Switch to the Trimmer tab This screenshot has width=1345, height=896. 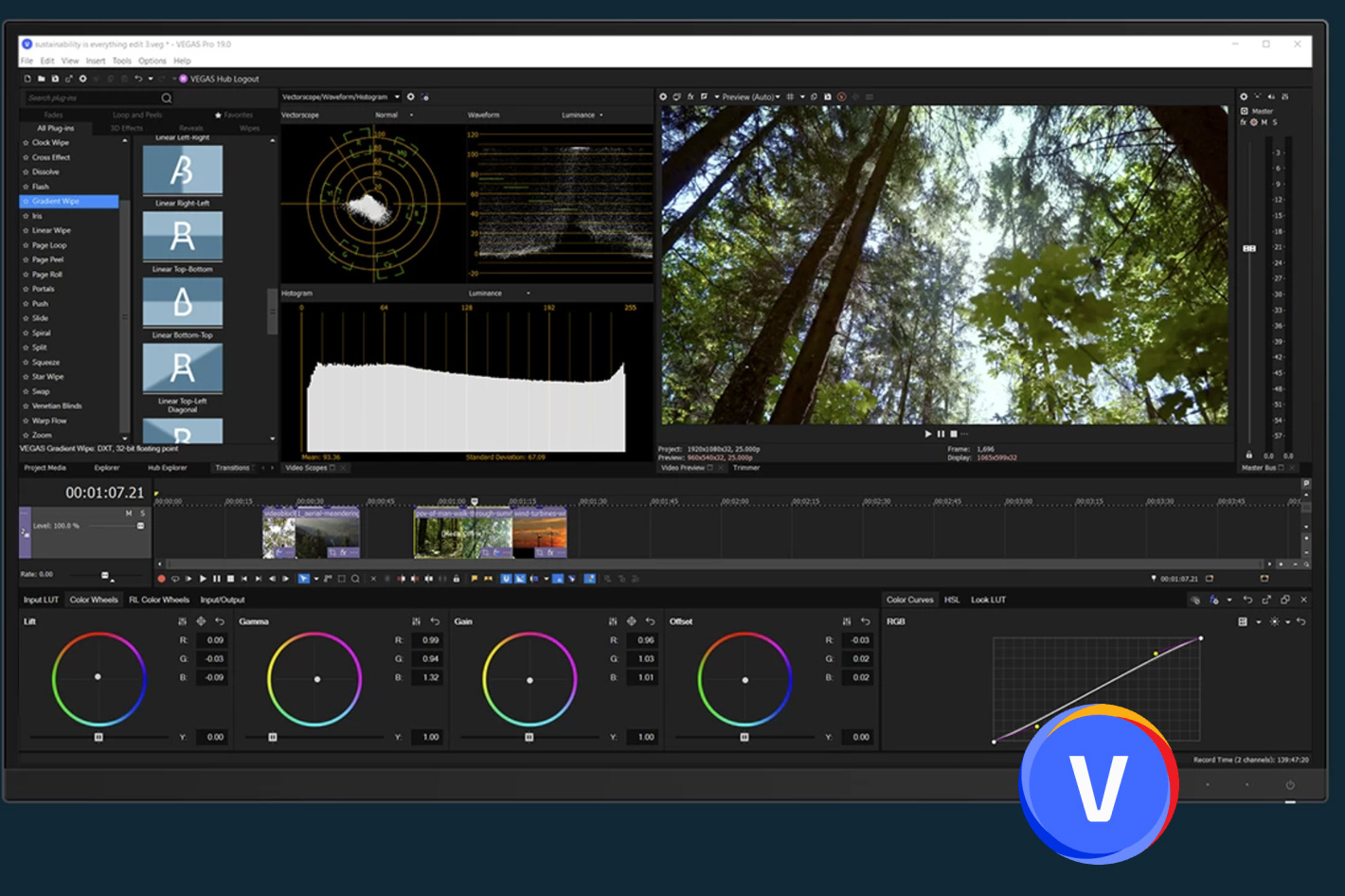[x=746, y=468]
